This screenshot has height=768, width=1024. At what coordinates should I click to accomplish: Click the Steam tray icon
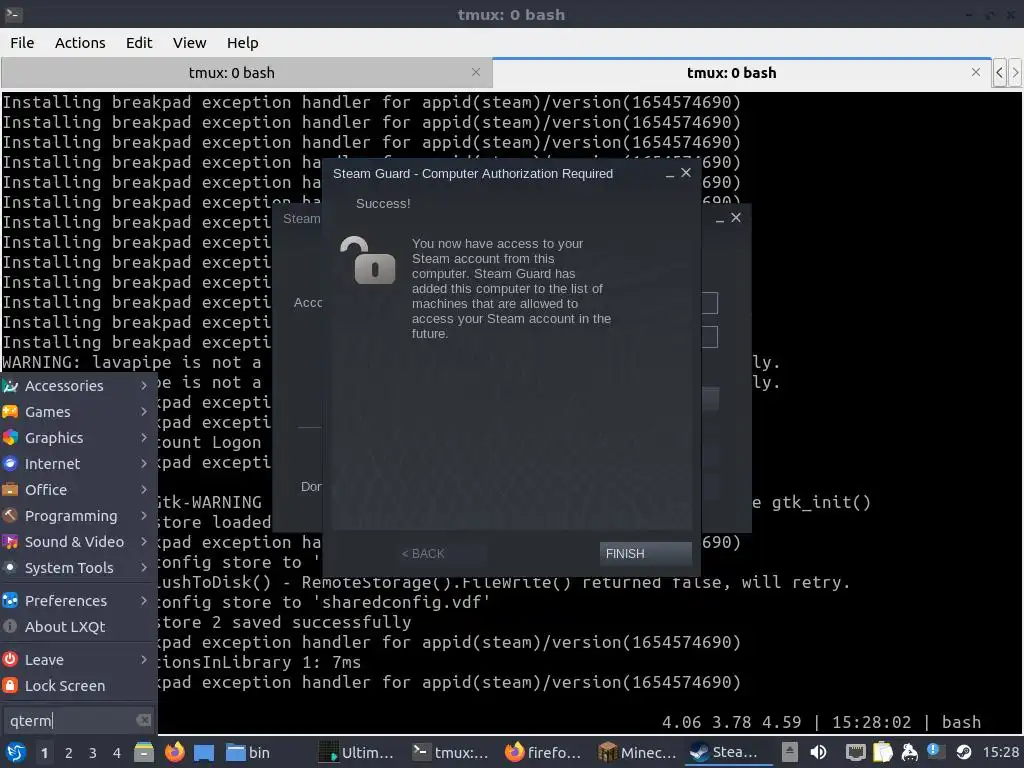[964, 752]
